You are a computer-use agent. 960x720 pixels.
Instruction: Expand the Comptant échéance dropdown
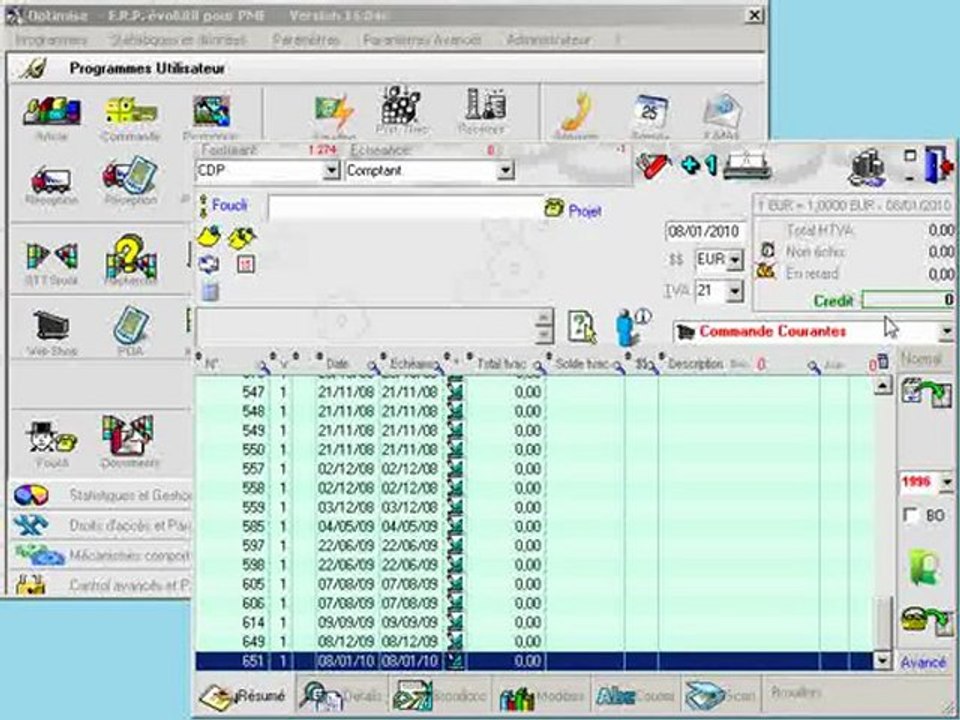505,170
